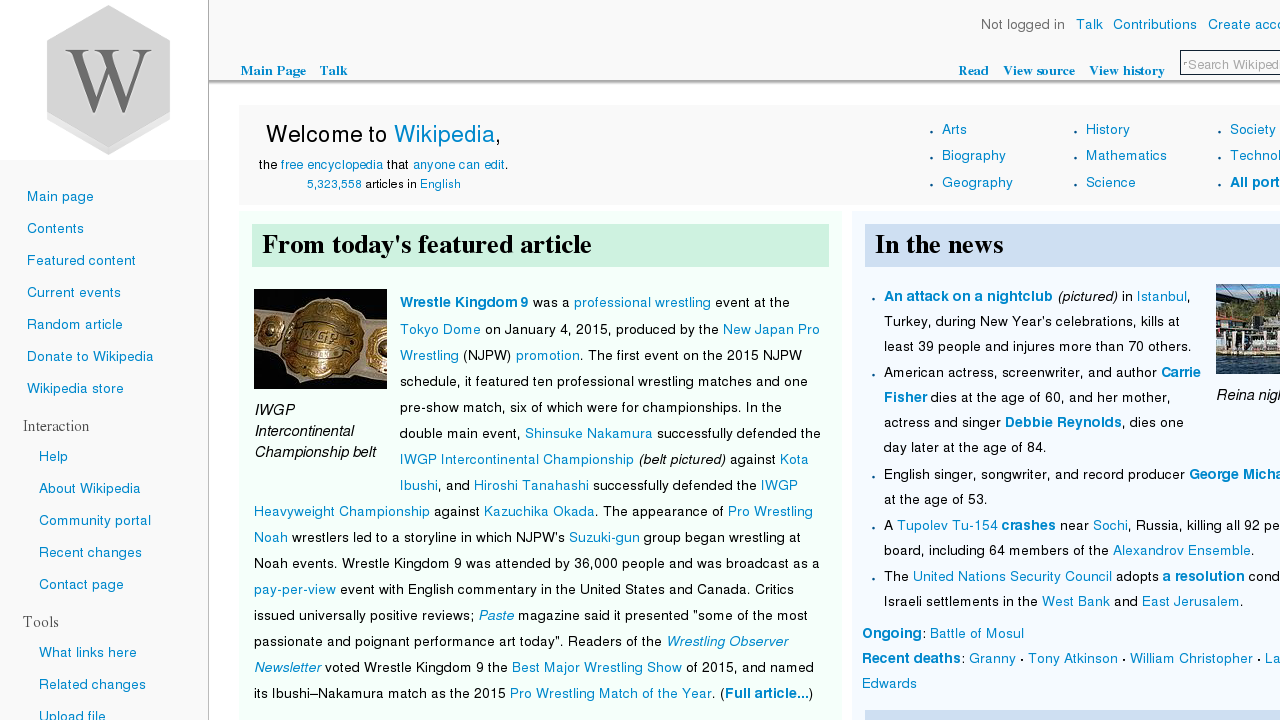Screen dimensions: 1280x720
Task: Open the History portal
Action: (x=1108, y=130)
